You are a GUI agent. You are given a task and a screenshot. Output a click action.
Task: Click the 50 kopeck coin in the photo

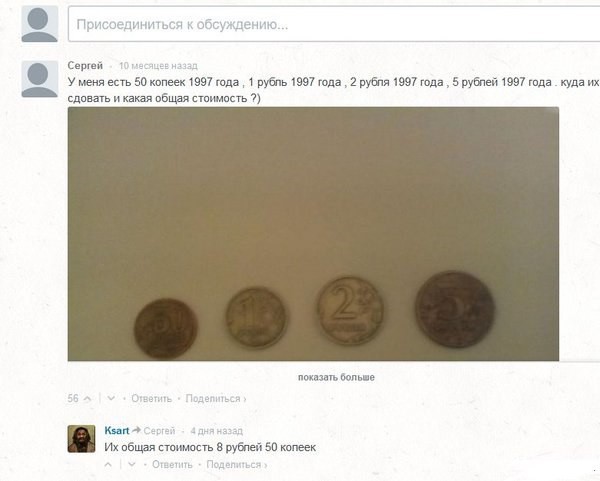tap(166, 329)
